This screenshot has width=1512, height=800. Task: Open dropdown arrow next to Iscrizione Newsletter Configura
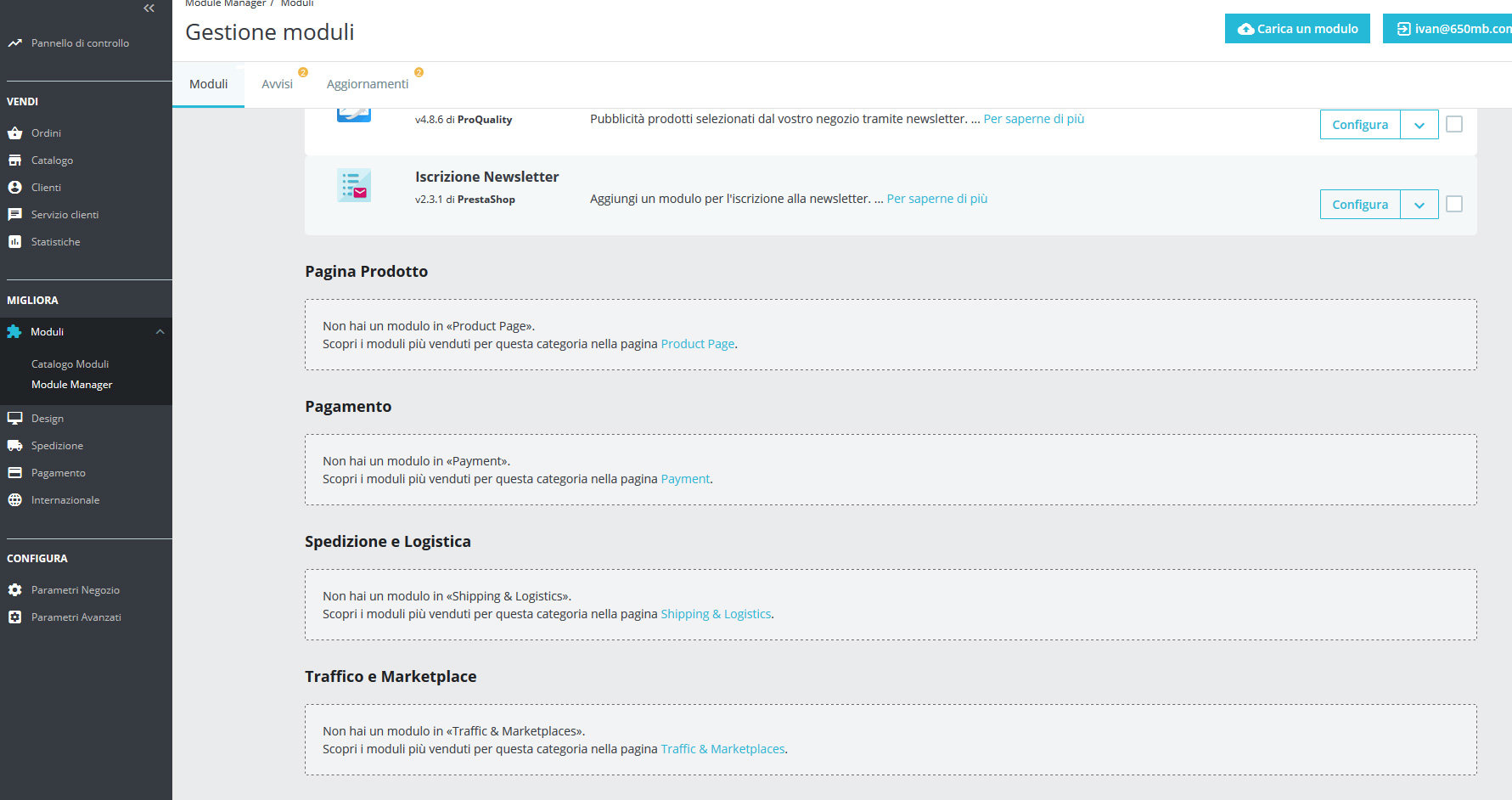pyautogui.click(x=1419, y=205)
